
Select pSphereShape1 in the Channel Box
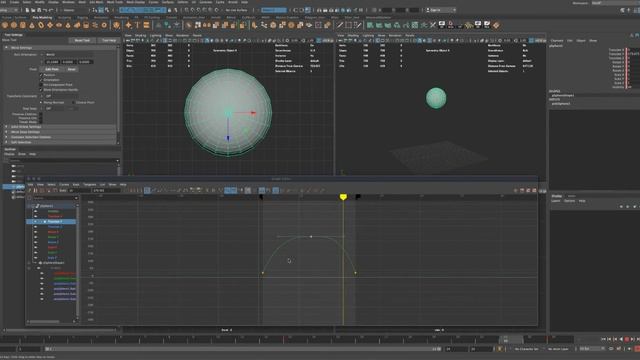click(562, 95)
